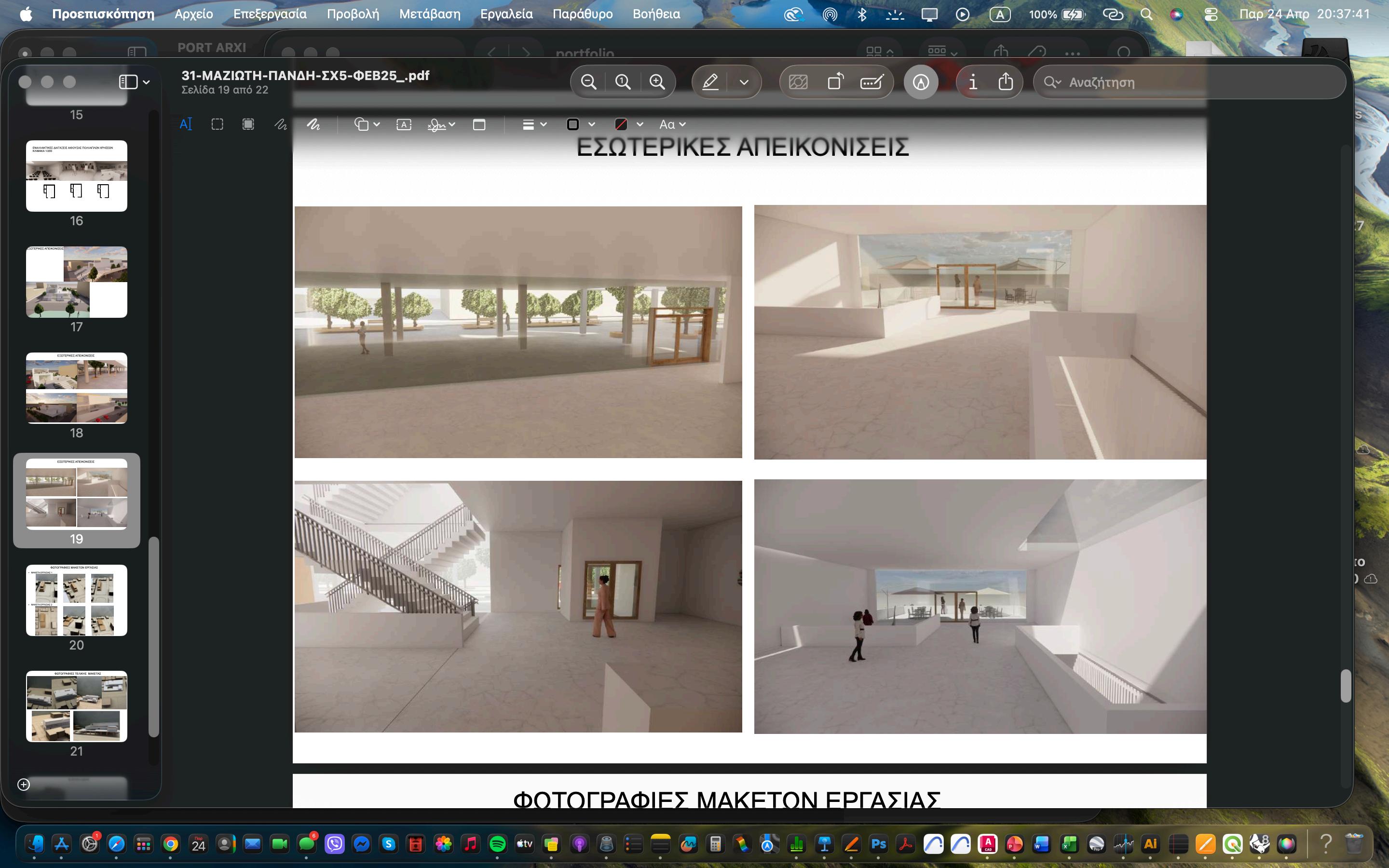
Task: Open the Προβολή menu
Action: click(353, 14)
